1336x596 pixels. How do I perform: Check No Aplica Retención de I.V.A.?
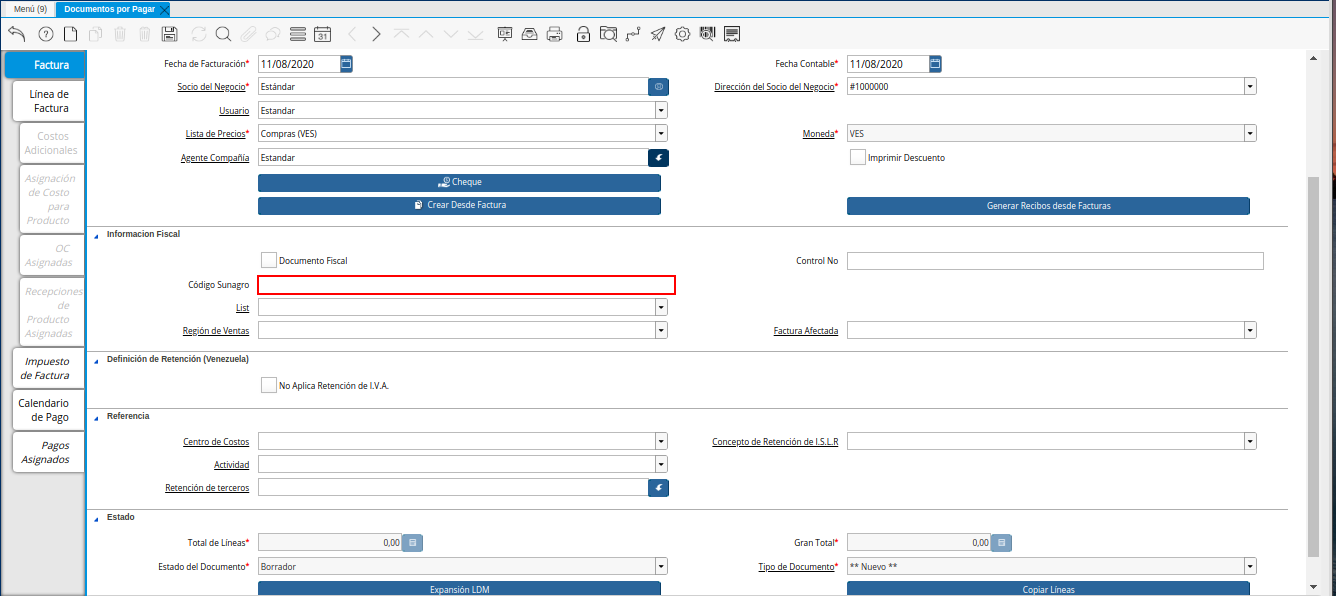click(x=268, y=385)
